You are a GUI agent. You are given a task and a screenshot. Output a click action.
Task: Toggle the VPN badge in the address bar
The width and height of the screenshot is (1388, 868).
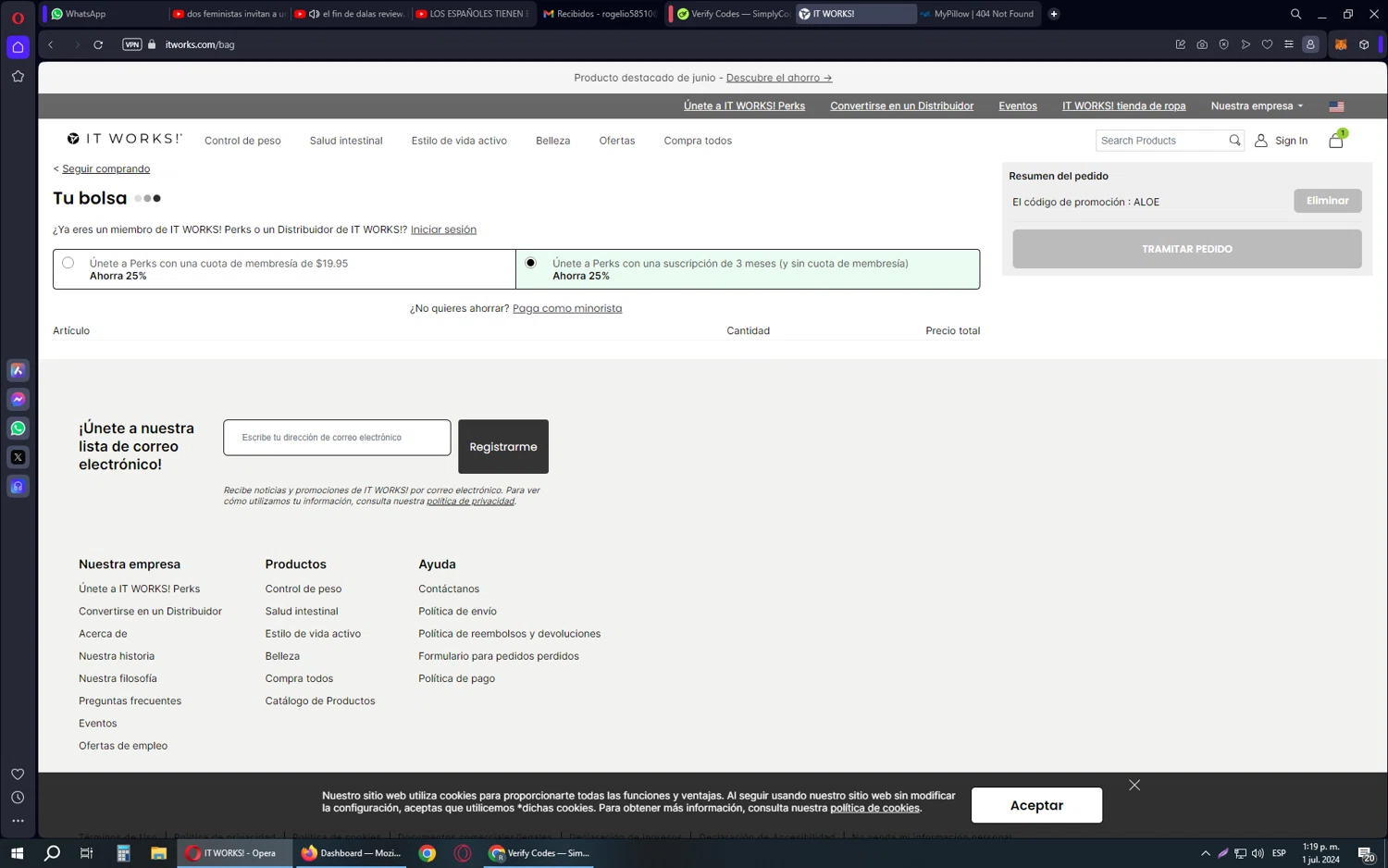coord(132,44)
